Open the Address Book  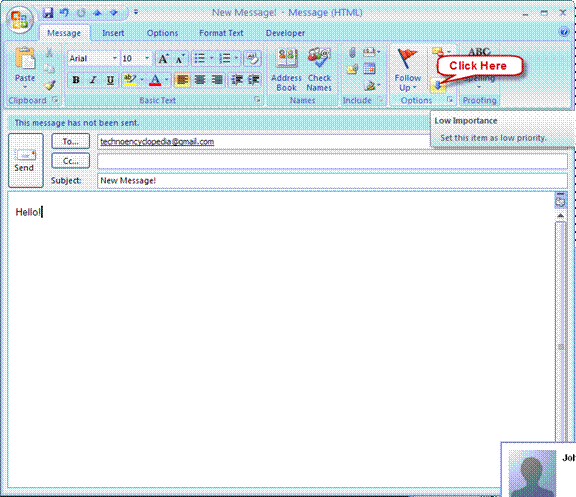[x=286, y=70]
